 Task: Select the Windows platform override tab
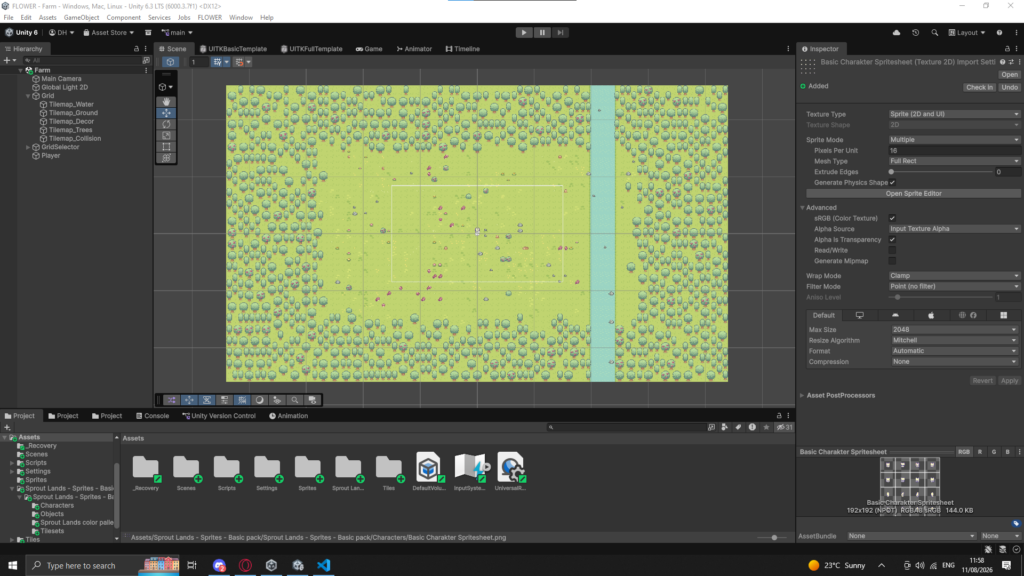tap(1004, 315)
